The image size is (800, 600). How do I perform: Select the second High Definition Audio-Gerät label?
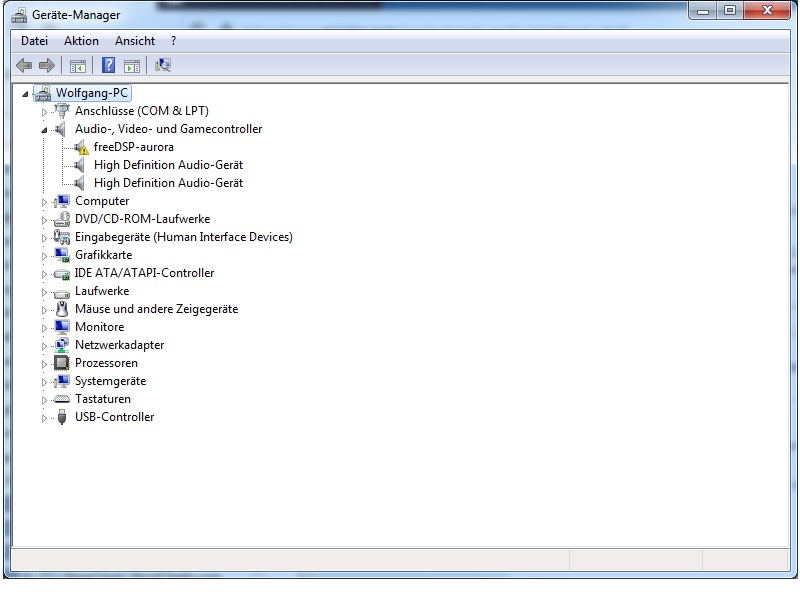168,183
